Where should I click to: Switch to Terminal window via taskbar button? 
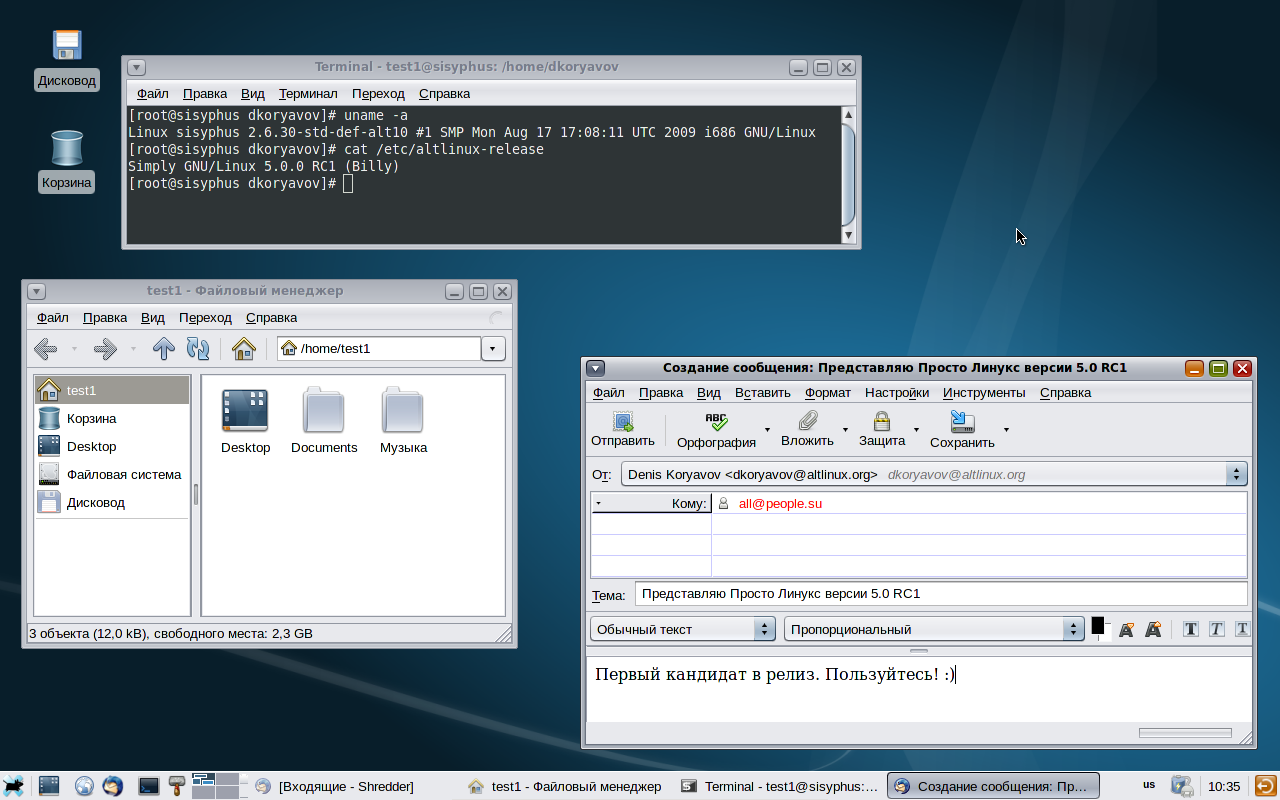pos(779,786)
